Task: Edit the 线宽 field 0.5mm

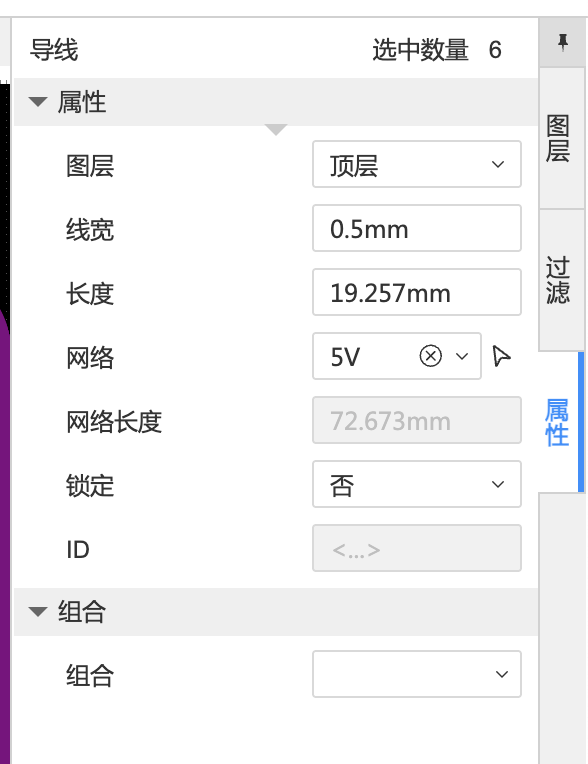Action: [417, 228]
